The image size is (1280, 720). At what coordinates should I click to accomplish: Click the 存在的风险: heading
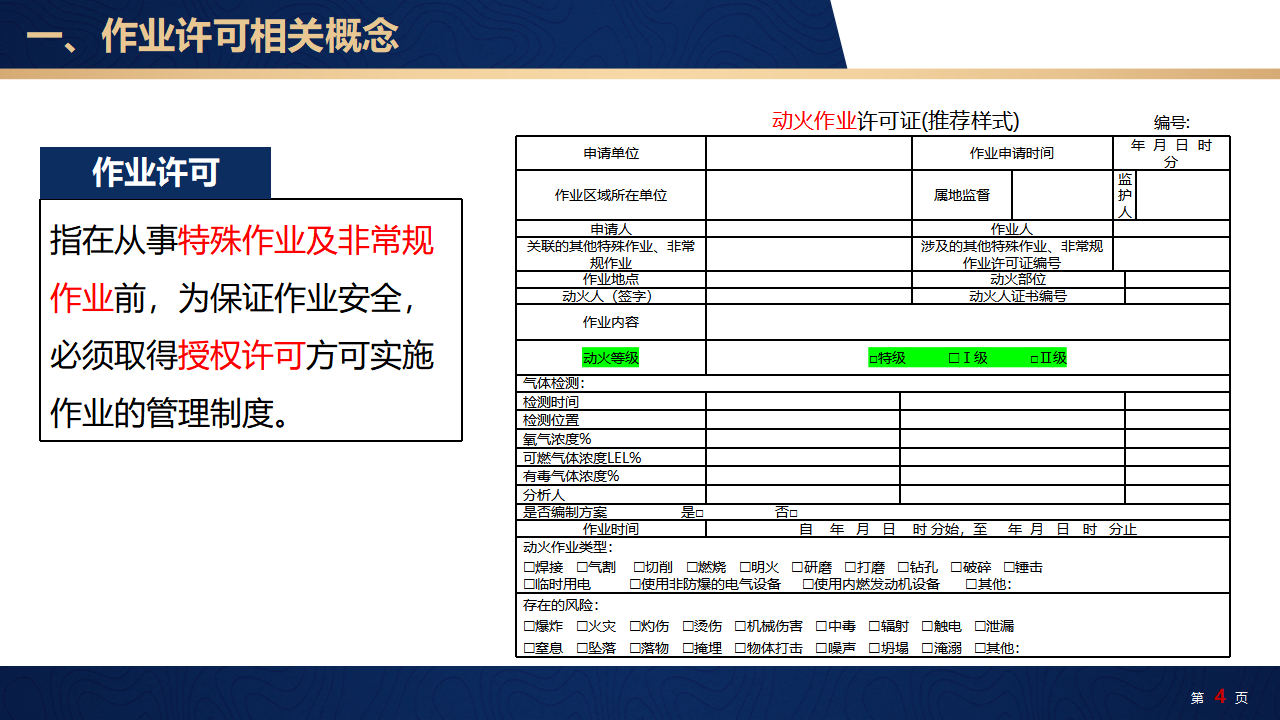point(561,605)
